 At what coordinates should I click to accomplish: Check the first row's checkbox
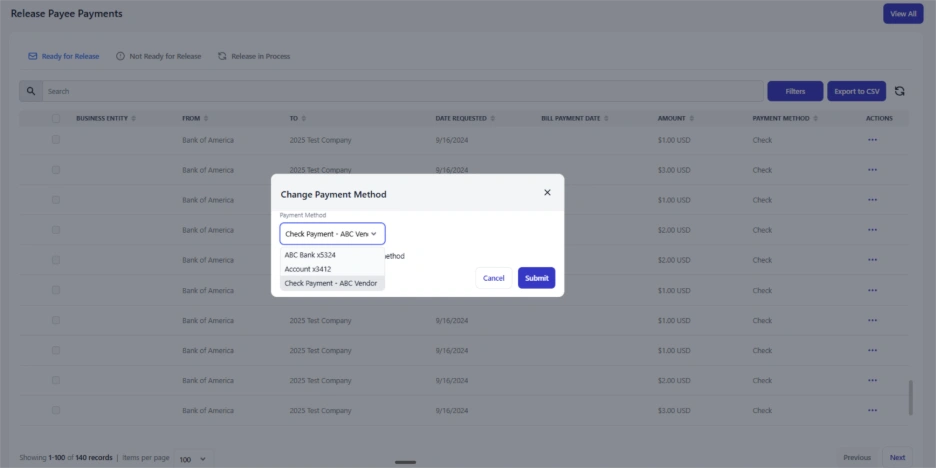pyautogui.click(x=56, y=140)
